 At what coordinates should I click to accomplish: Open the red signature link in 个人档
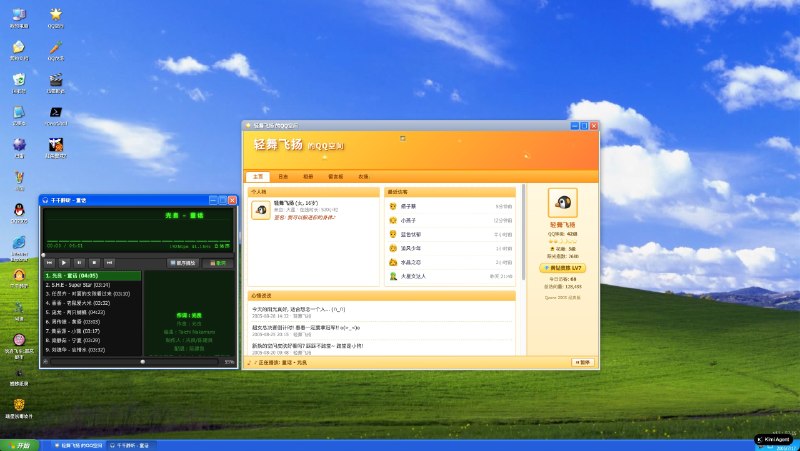[x=305, y=217]
